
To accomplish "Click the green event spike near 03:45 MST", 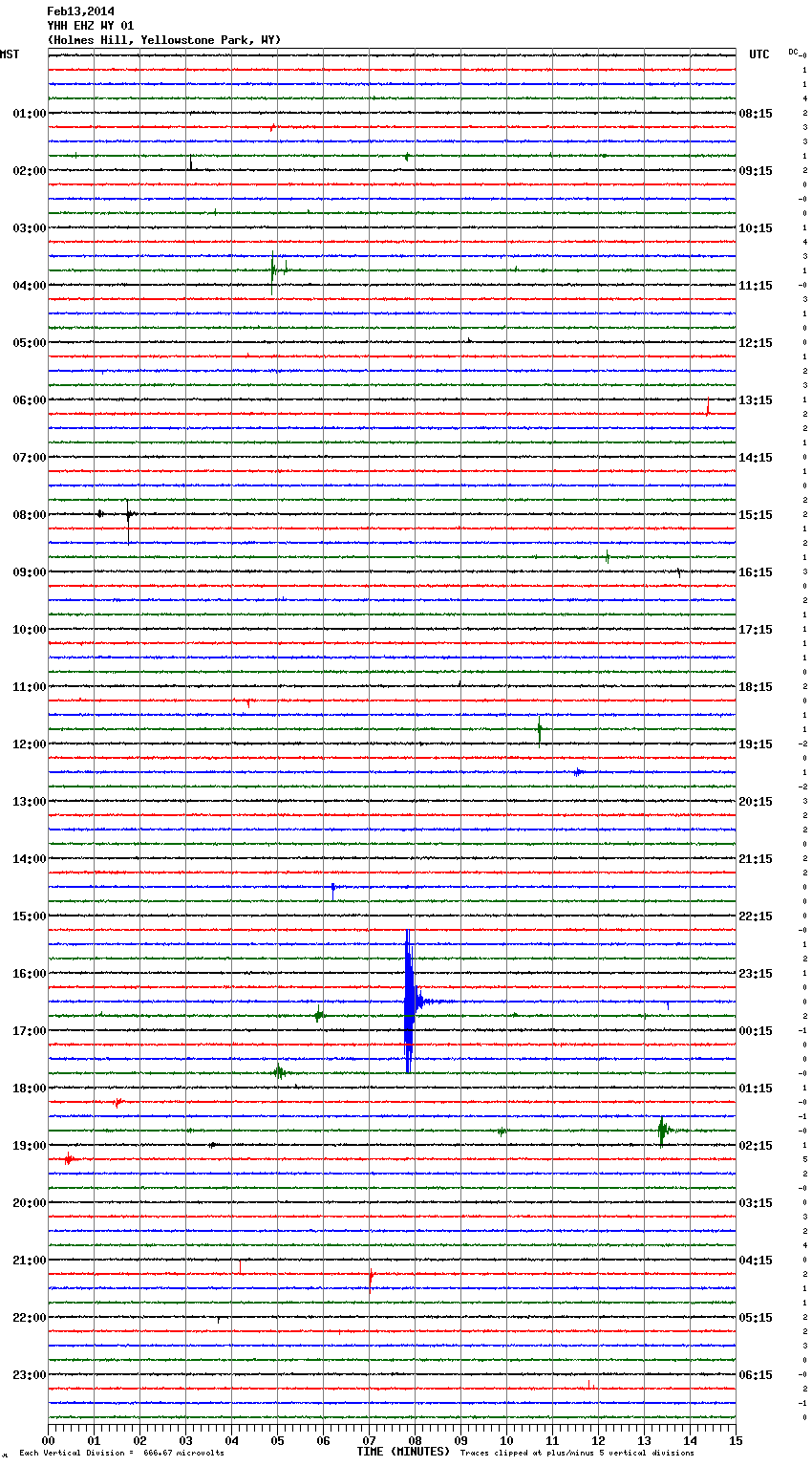I will [x=273, y=271].
